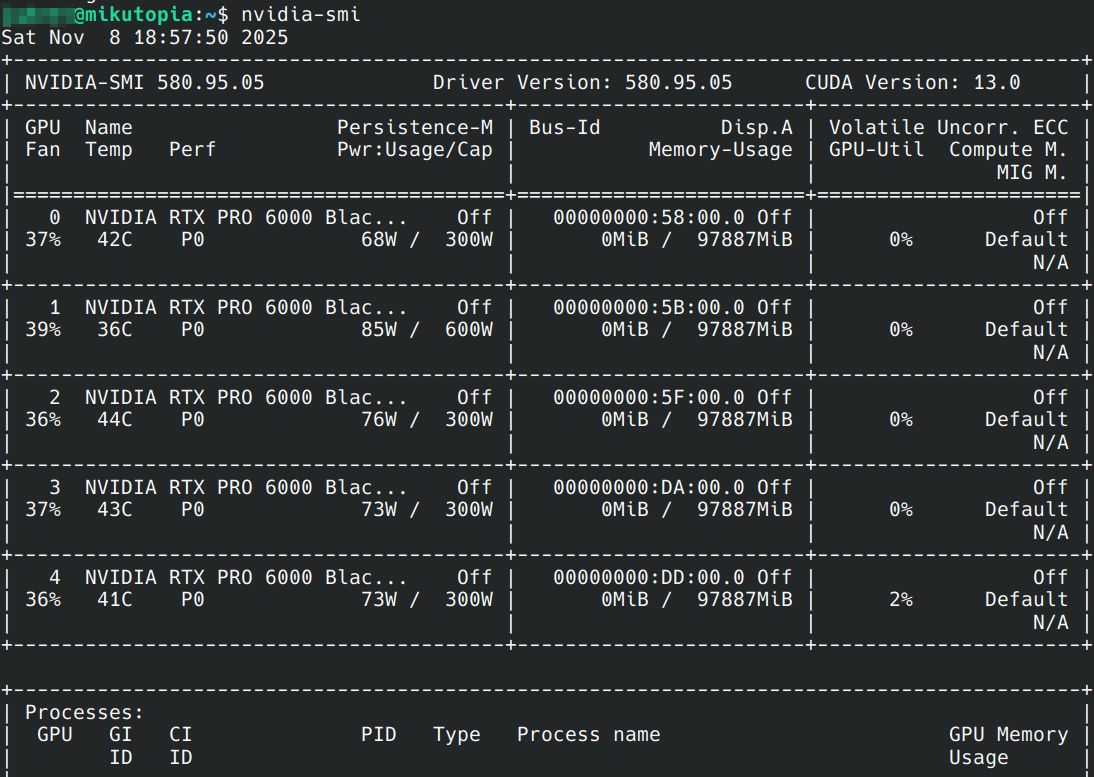
Task: Click the Bus-Id column header
Action: tap(564, 128)
